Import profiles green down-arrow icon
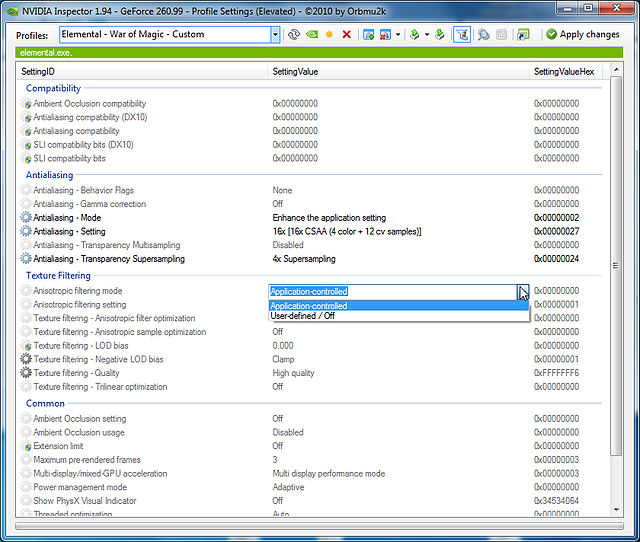Screen dimensions: 640x542 coord(440,35)
